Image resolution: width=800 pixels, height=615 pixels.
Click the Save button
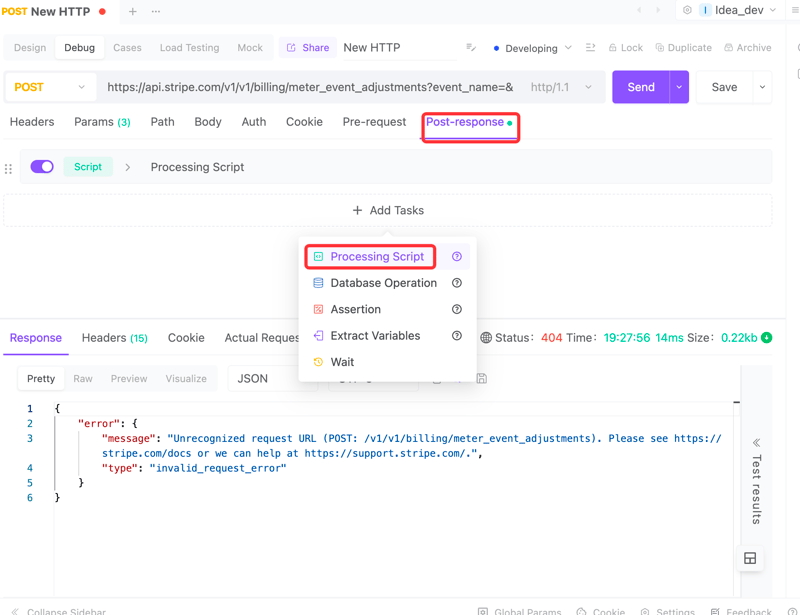pos(724,87)
